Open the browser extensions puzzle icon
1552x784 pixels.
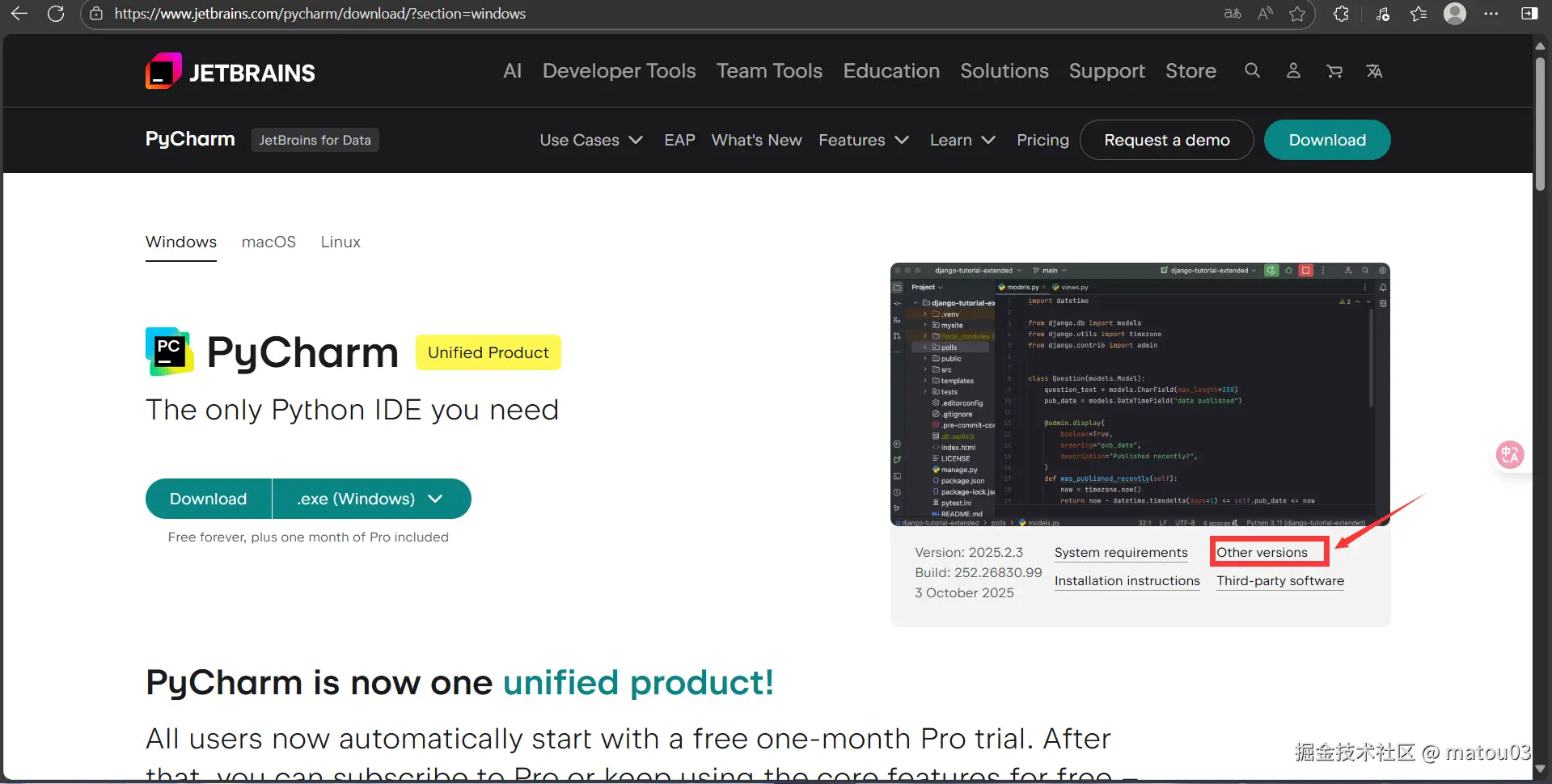coord(1341,14)
